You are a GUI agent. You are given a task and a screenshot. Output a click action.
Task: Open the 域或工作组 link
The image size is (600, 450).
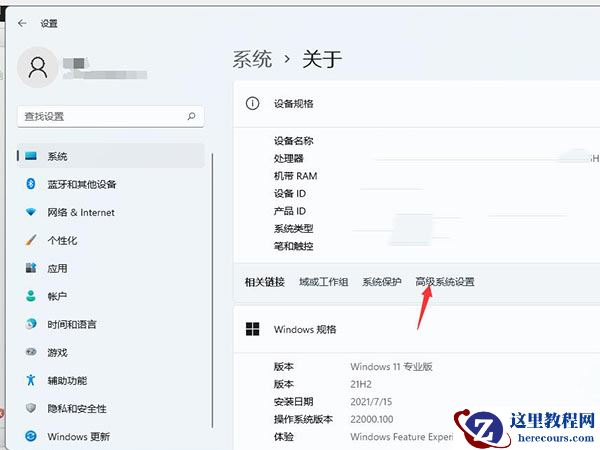(x=324, y=282)
